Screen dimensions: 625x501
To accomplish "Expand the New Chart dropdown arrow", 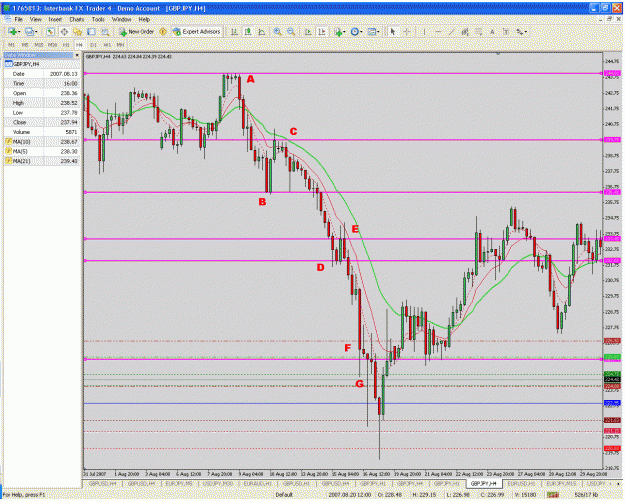I will pyautogui.click(x=19, y=32).
